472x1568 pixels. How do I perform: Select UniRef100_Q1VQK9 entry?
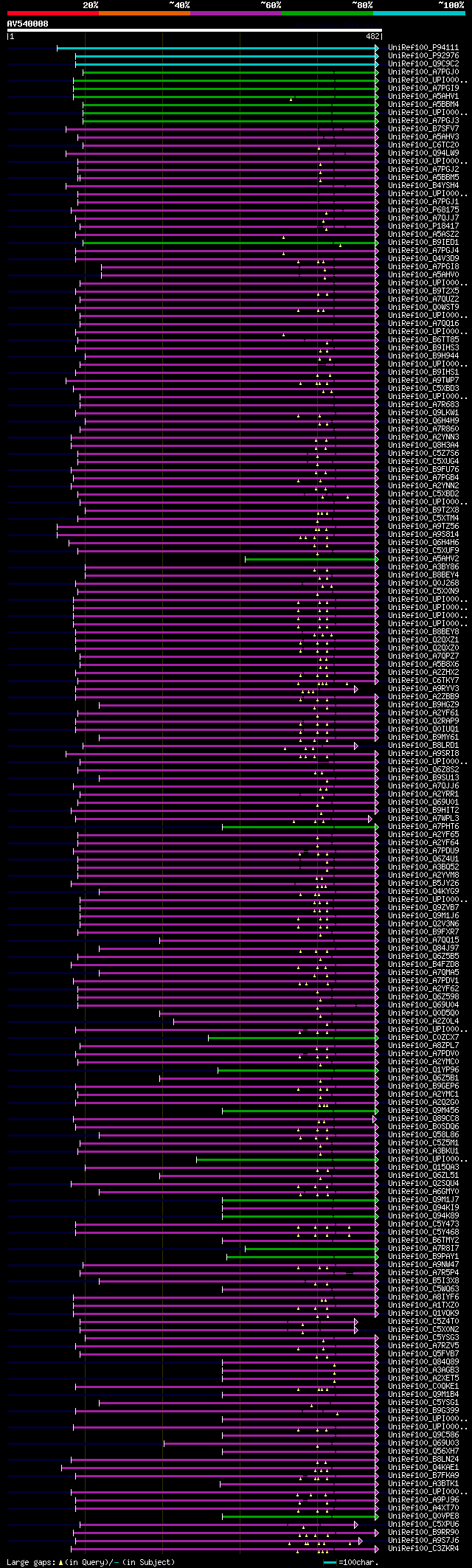(x=423, y=1314)
